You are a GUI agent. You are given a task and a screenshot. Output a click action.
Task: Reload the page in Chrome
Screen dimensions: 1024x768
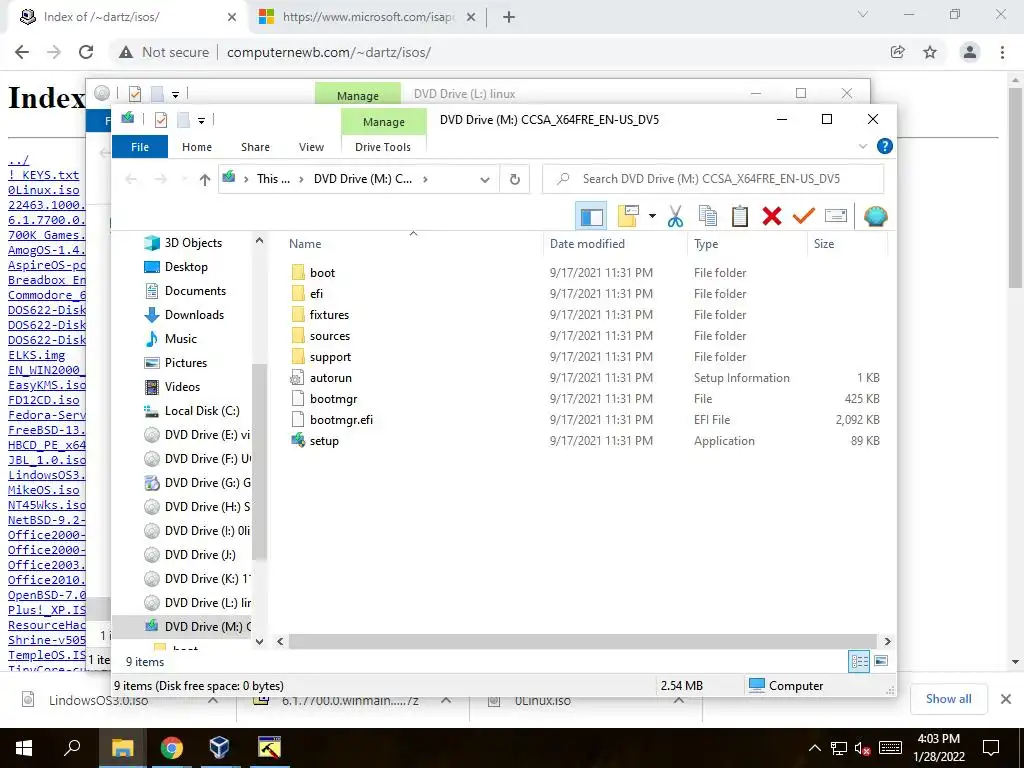click(86, 52)
